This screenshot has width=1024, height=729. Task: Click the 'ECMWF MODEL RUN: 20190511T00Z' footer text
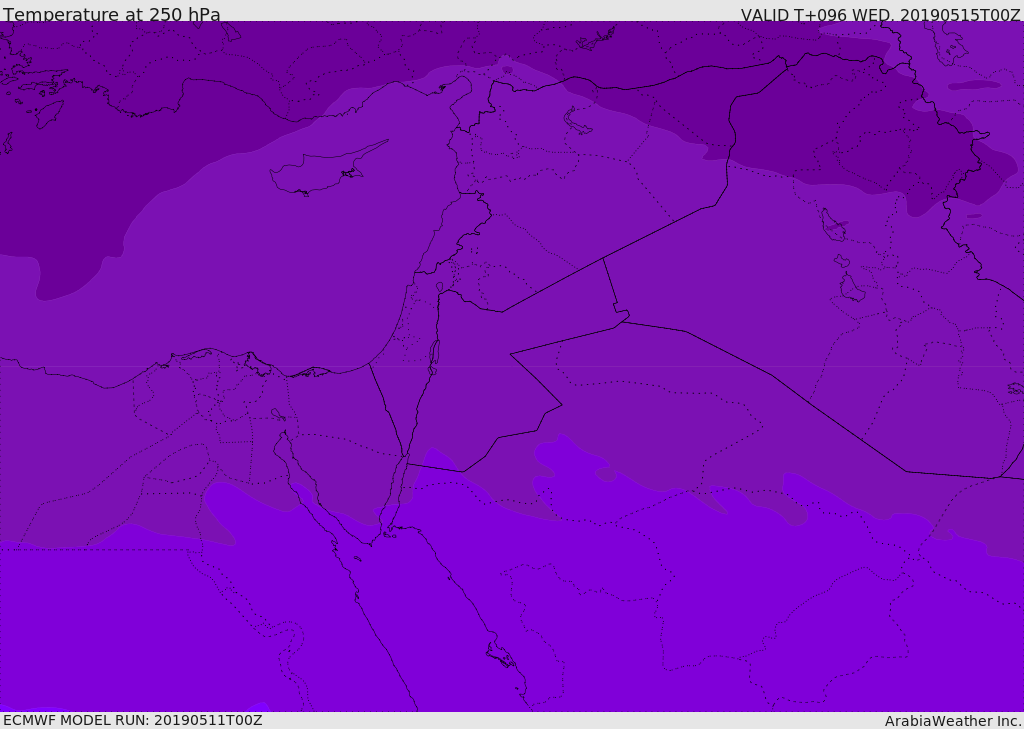point(133,720)
